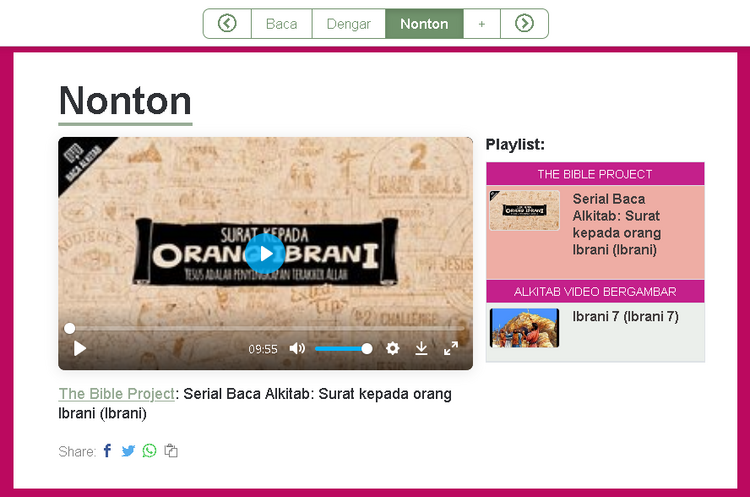Play video with center blue play button

(265, 254)
